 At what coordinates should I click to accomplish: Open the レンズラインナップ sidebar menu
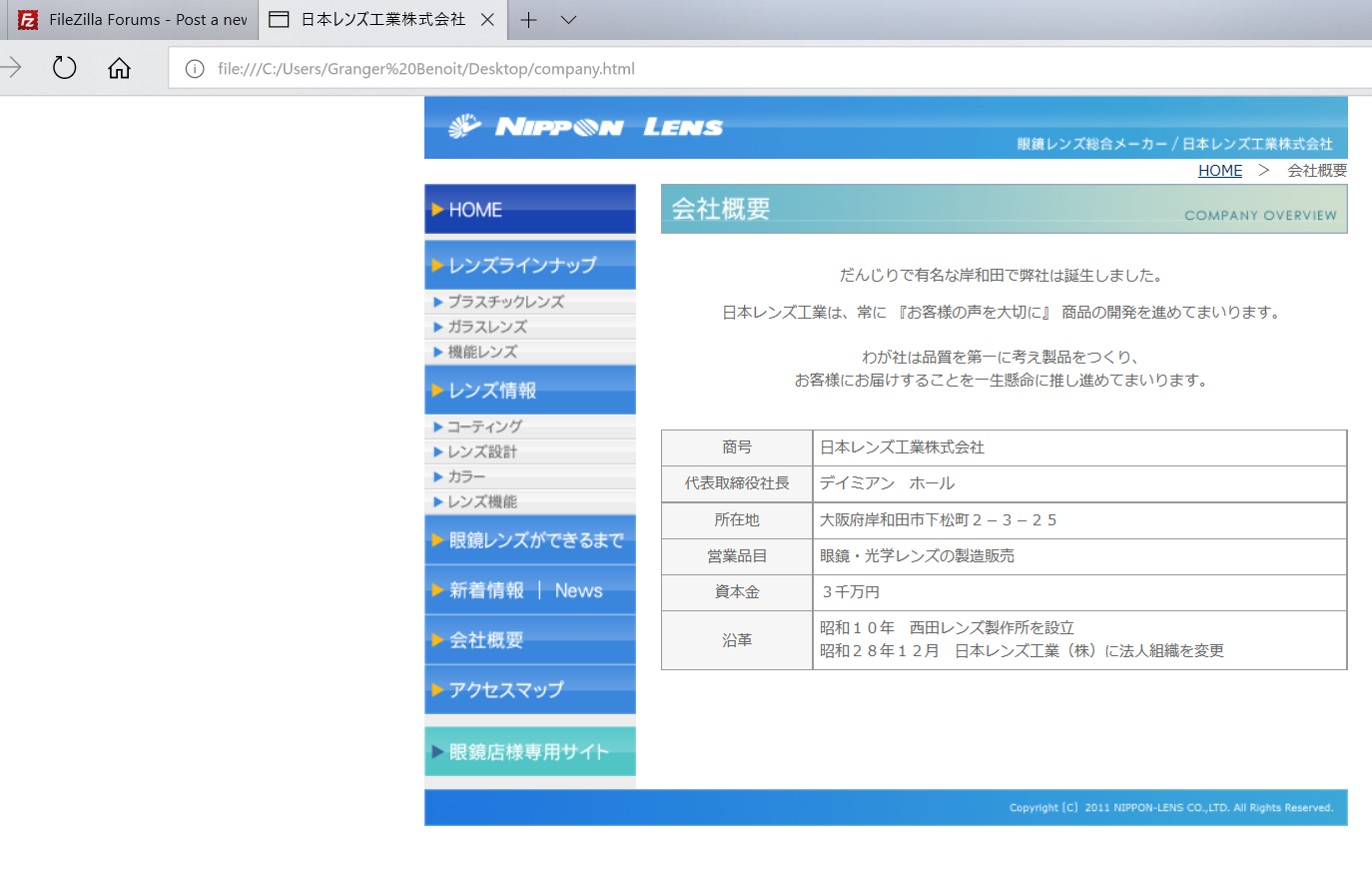tap(530, 265)
